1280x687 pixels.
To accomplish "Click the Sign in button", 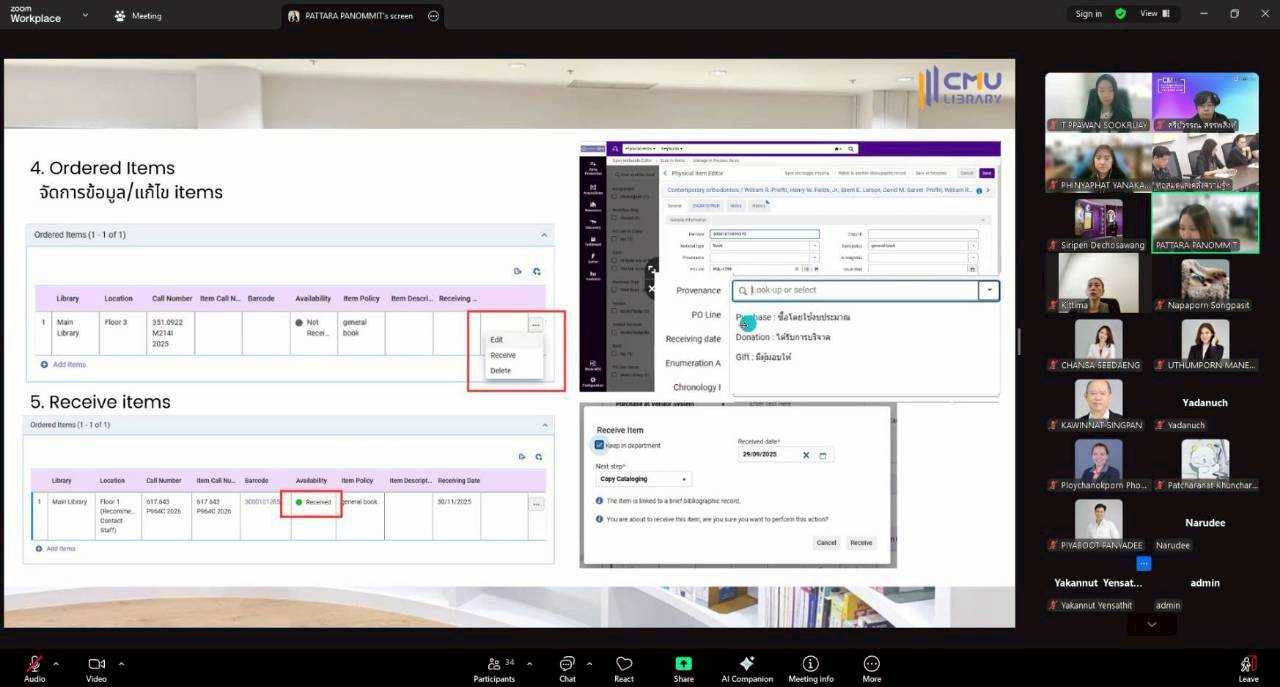I will point(1088,14).
